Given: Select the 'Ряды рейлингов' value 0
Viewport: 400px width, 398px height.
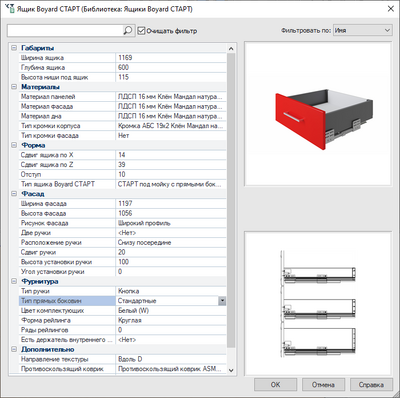Looking at the screenshot, I should (x=171, y=330).
